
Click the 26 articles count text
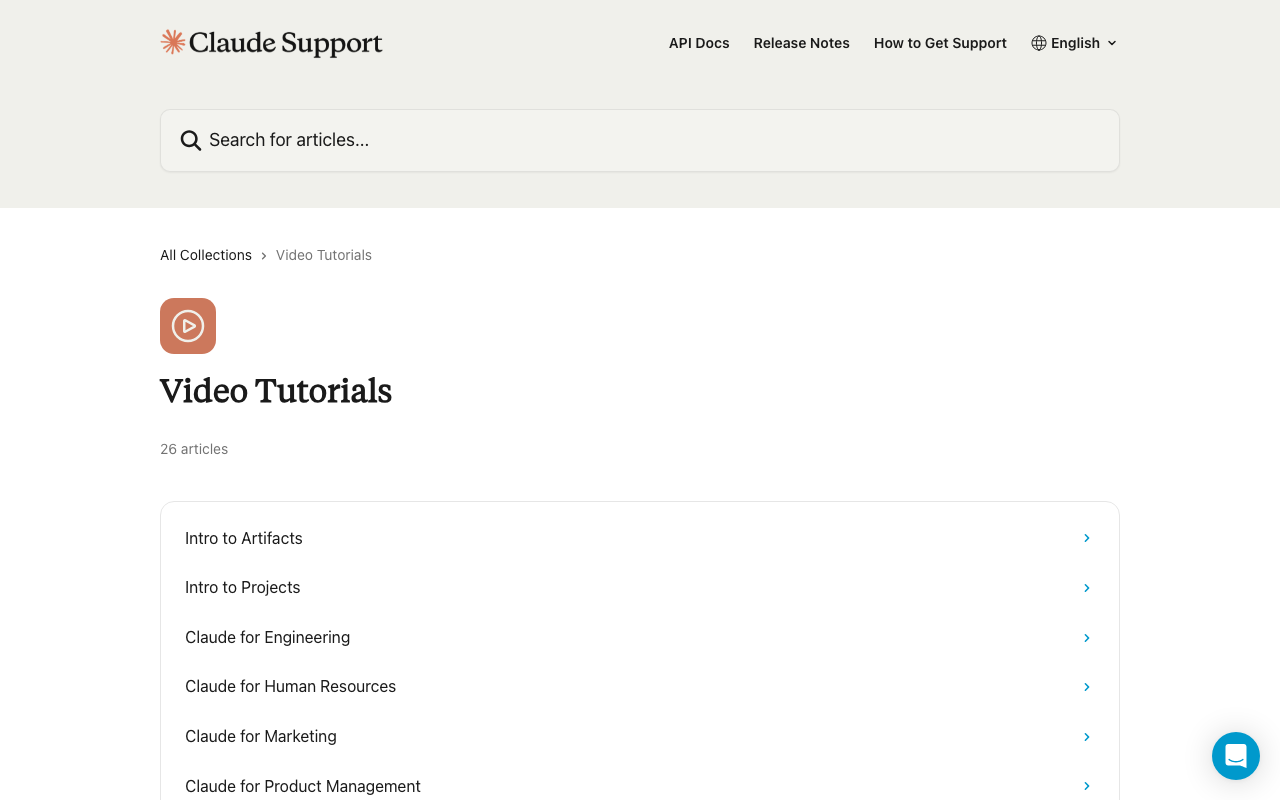click(x=194, y=449)
